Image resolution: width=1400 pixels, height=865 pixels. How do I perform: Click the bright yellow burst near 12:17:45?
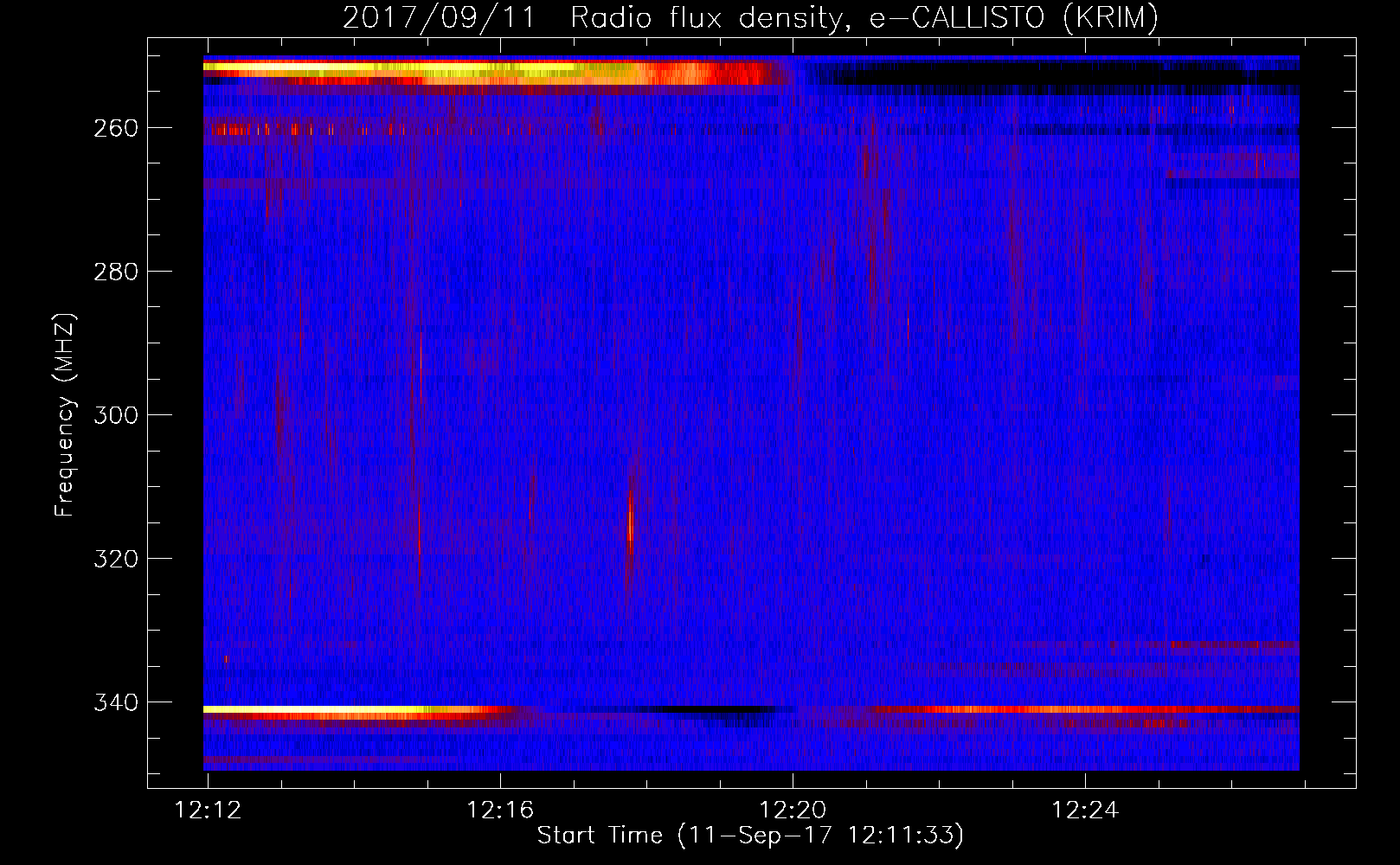pos(630,522)
